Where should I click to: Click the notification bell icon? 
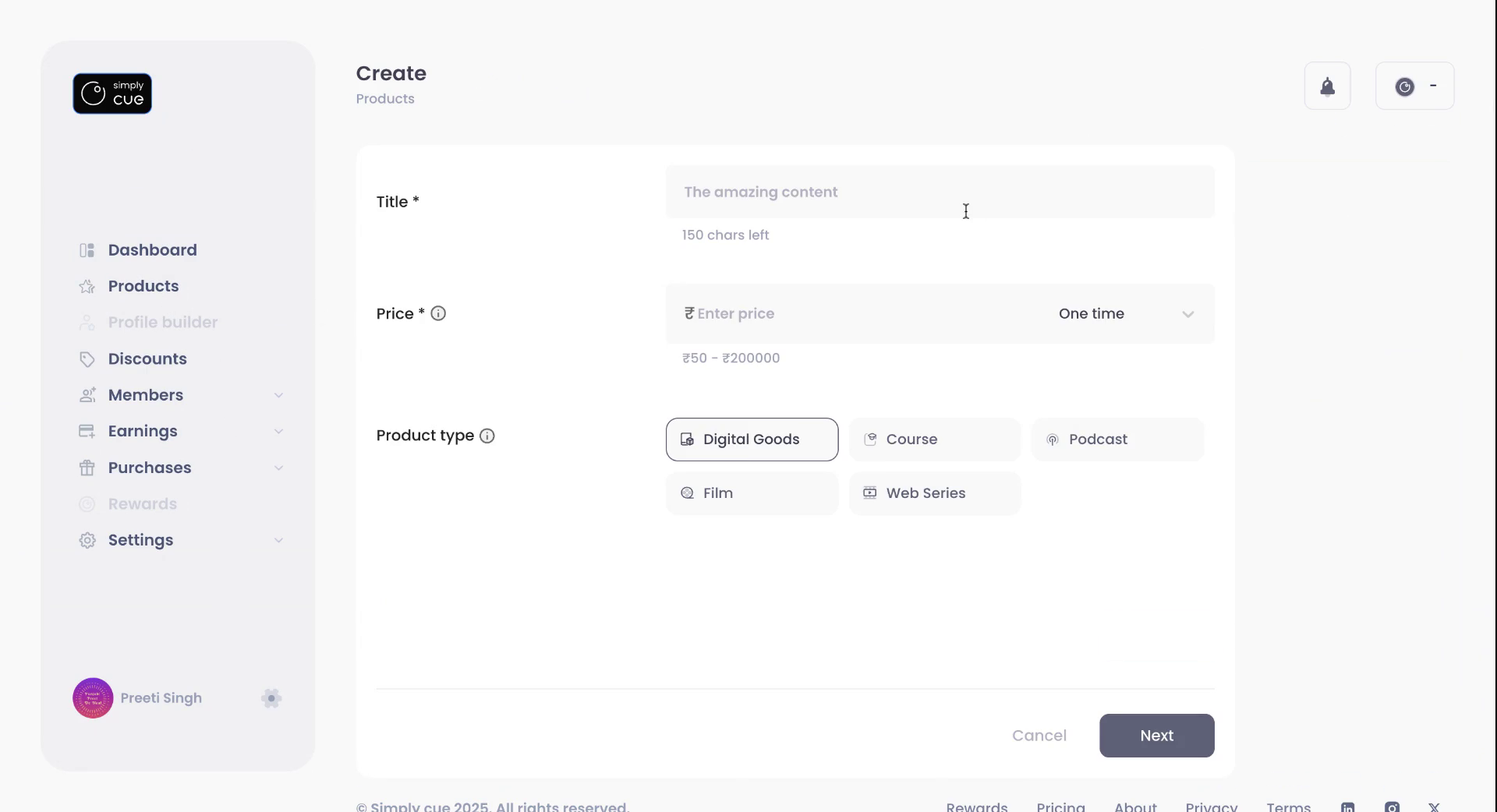point(1327,86)
